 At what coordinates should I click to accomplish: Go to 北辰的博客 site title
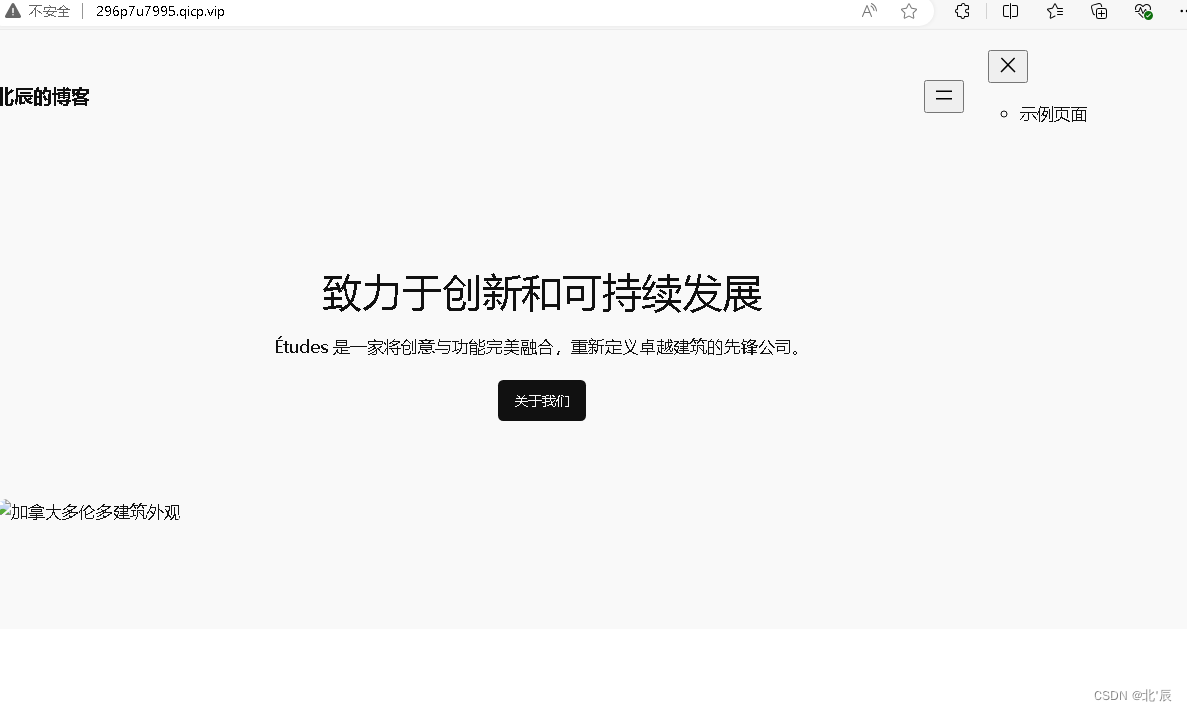point(45,97)
